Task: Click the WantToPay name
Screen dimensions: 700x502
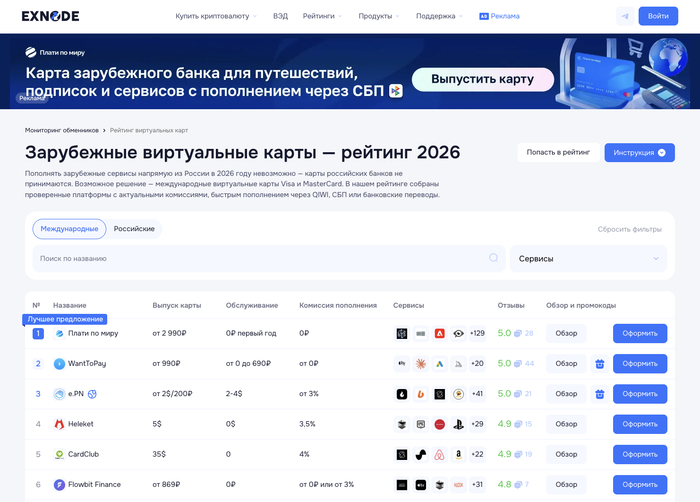Action: point(87,364)
